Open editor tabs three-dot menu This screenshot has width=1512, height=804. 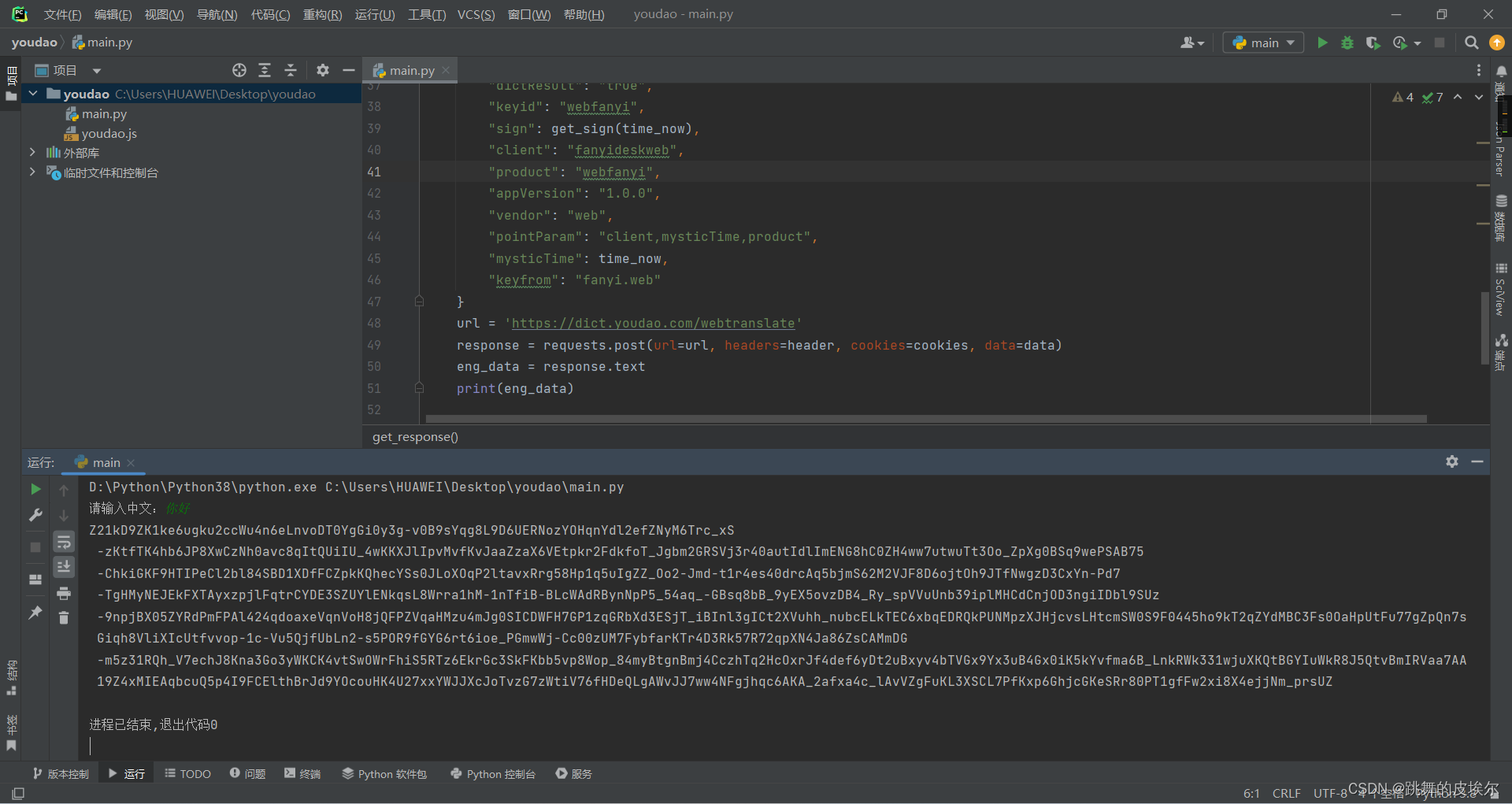coord(1479,70)
